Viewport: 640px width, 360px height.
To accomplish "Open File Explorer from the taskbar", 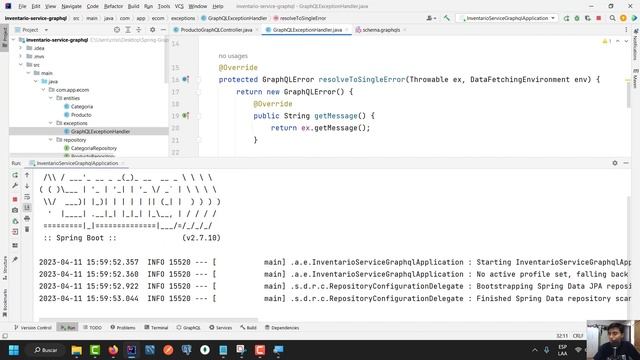I will tap(76, 350).
